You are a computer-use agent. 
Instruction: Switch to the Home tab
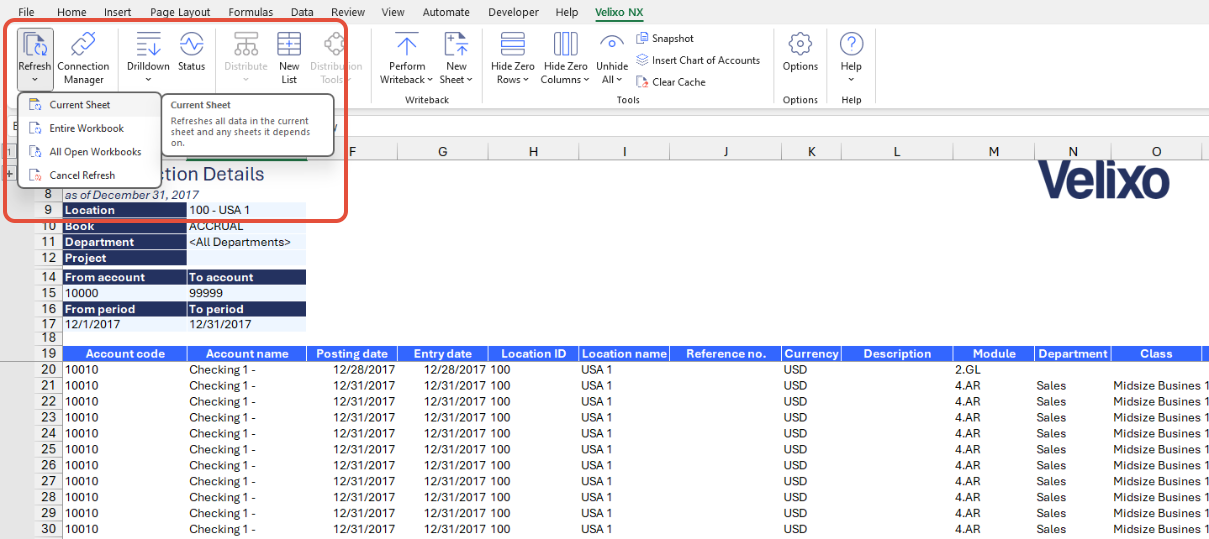[x=71, y=12]
